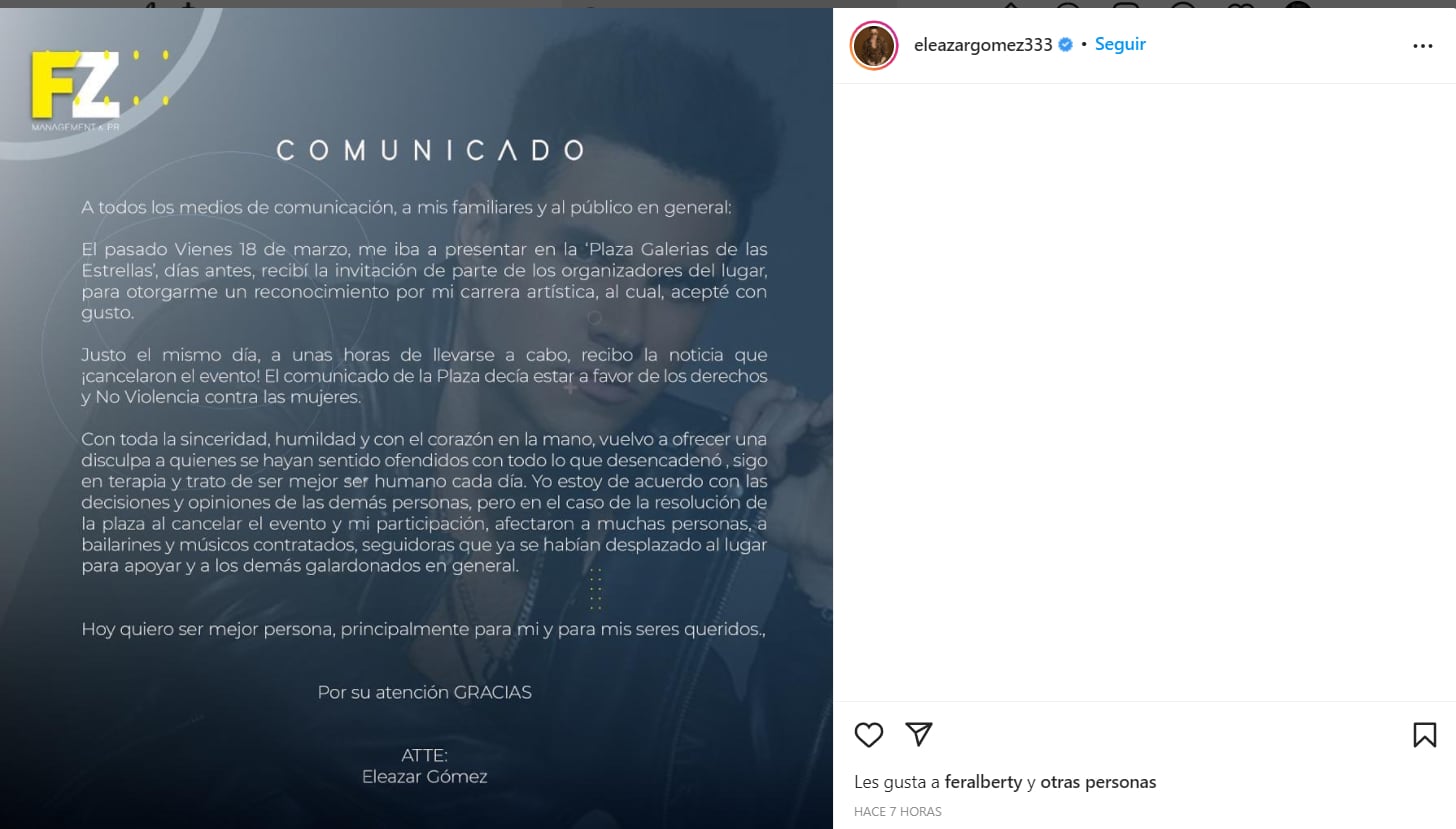The width and height of the screenshot is (1456, 829).
Task: Like the post with the heart icon
Action: 869,735
